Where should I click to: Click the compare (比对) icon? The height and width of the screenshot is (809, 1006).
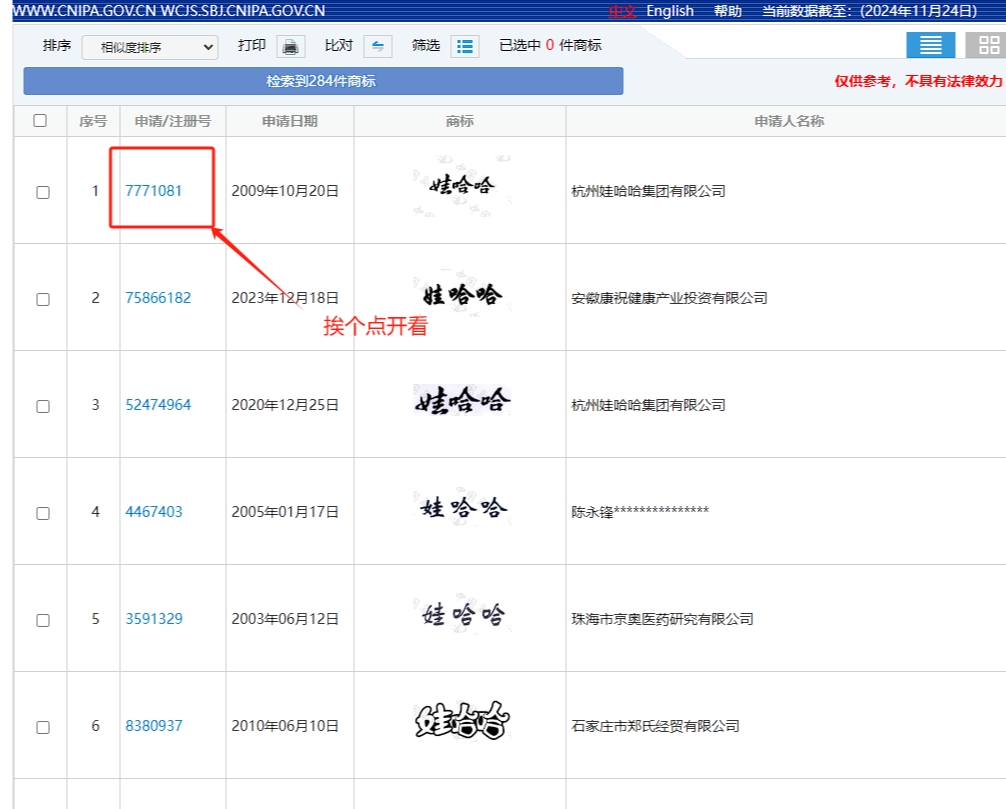pos(378,46)
